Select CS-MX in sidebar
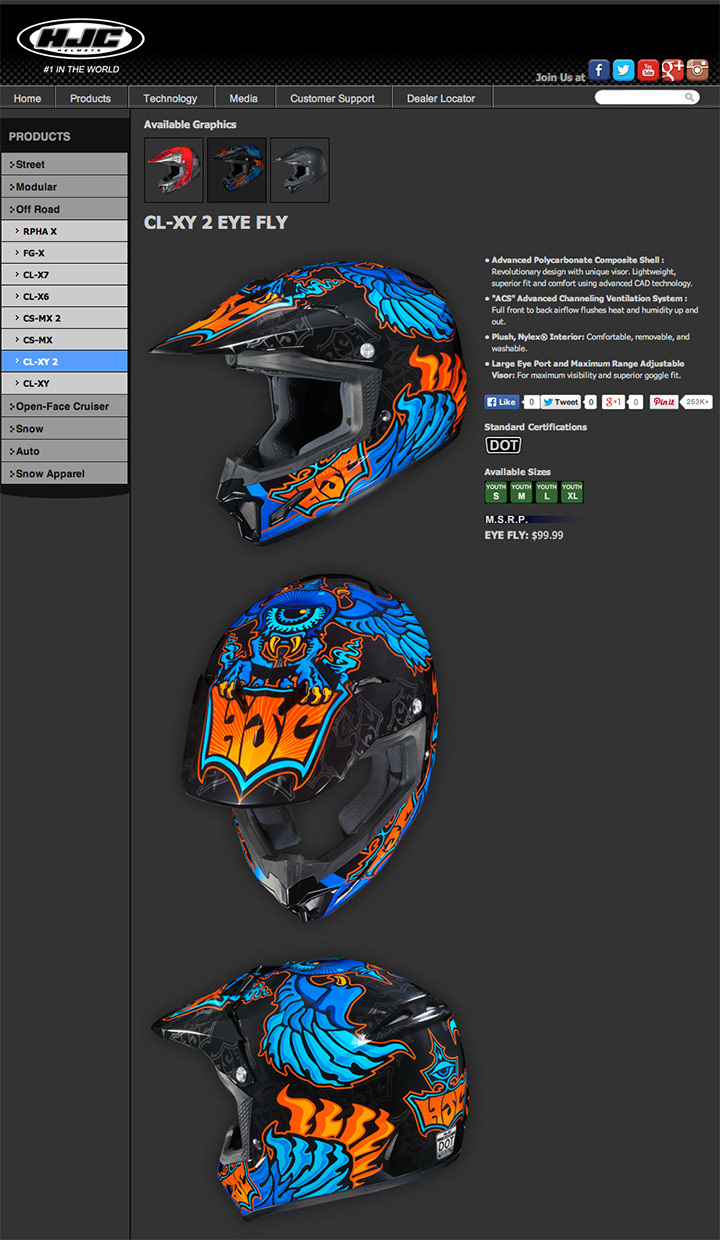Screen dimensions: 720x1240 pyautogui.click(x=64, y=340)
